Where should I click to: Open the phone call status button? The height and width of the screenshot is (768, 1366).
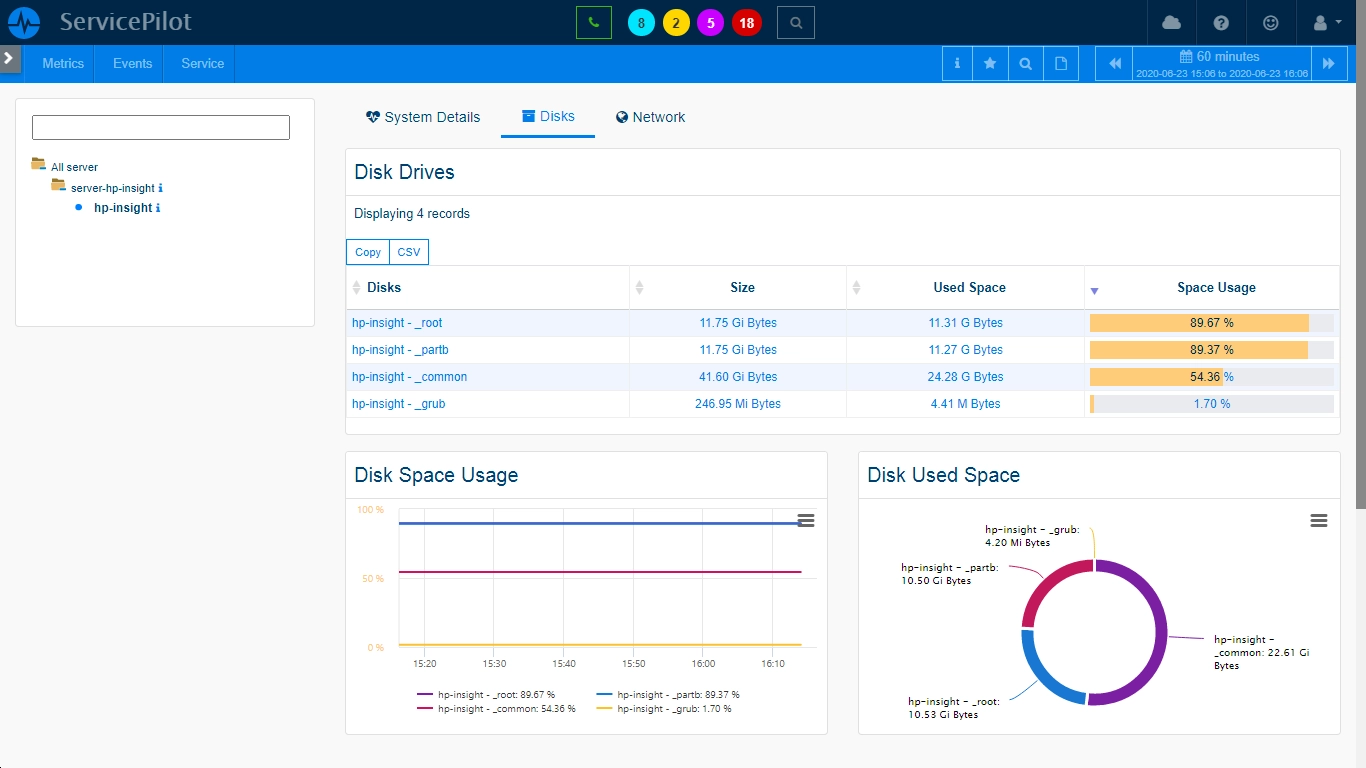pos(594,22)
